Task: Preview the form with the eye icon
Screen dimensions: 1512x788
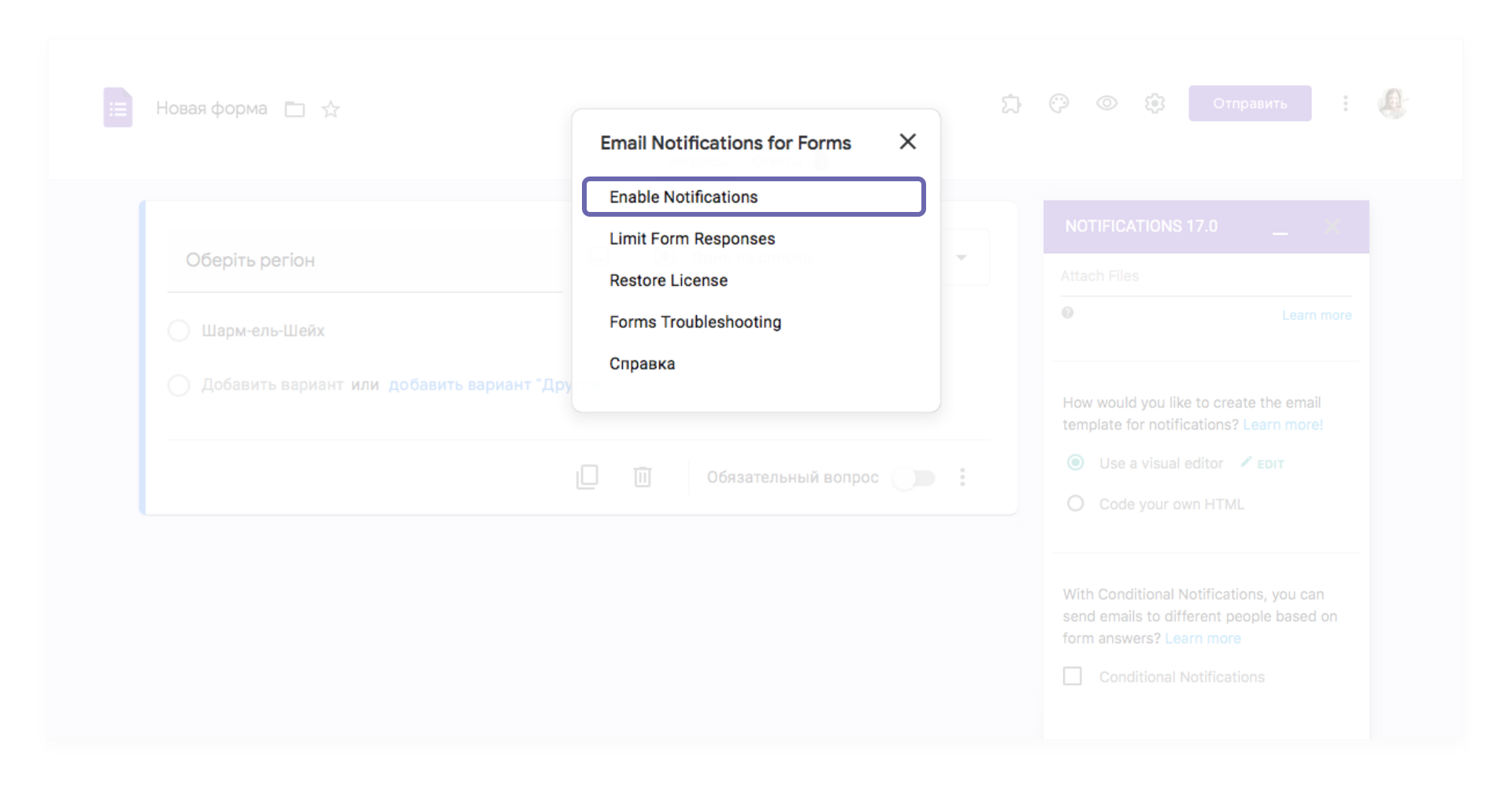Action: [1106, 103]
